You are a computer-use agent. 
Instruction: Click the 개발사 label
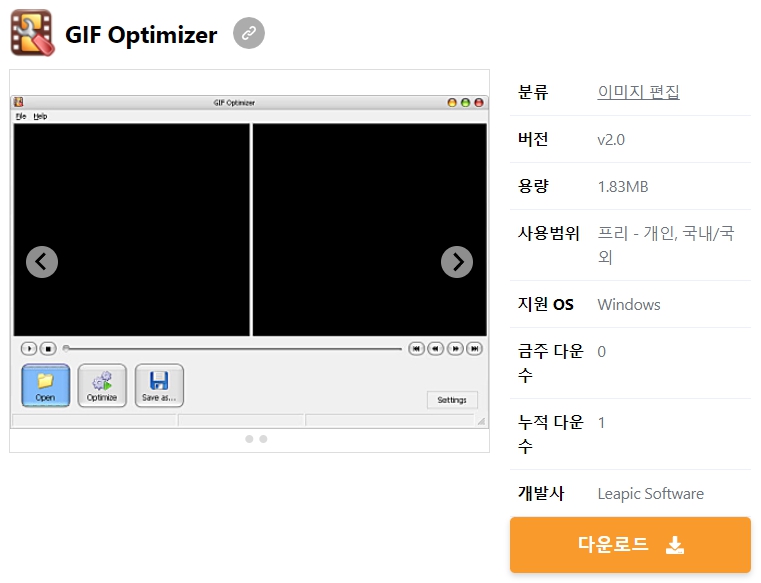tap(541, 493)
